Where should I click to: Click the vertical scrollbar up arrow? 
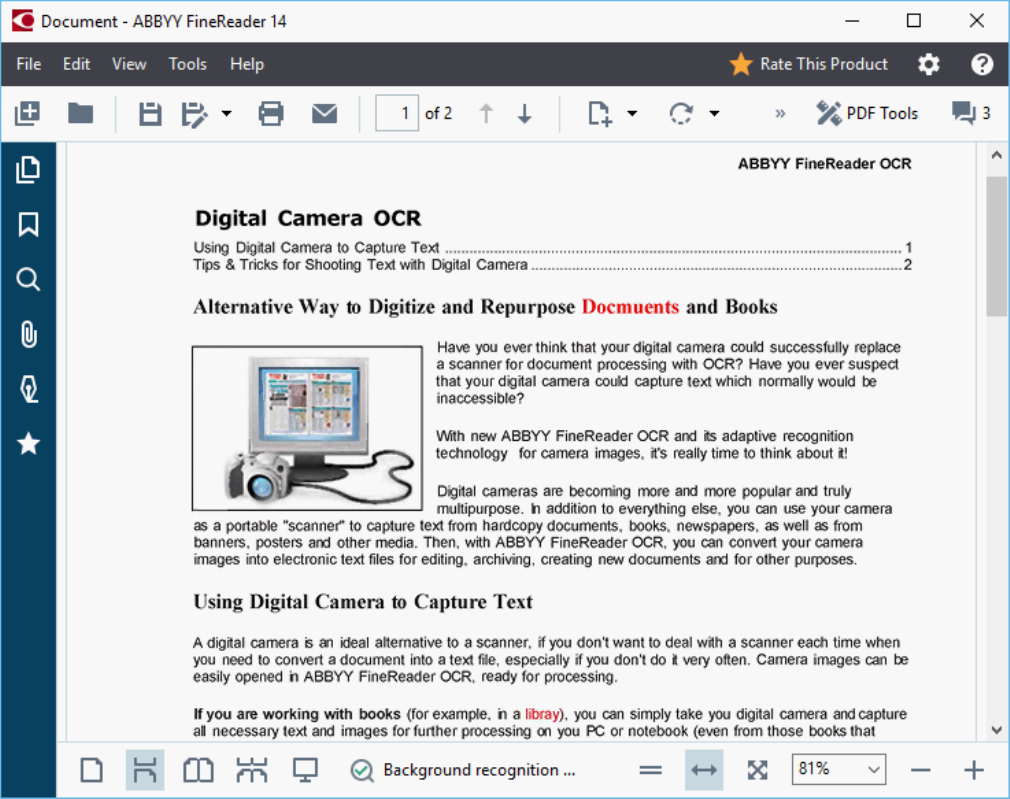point(996,155)
